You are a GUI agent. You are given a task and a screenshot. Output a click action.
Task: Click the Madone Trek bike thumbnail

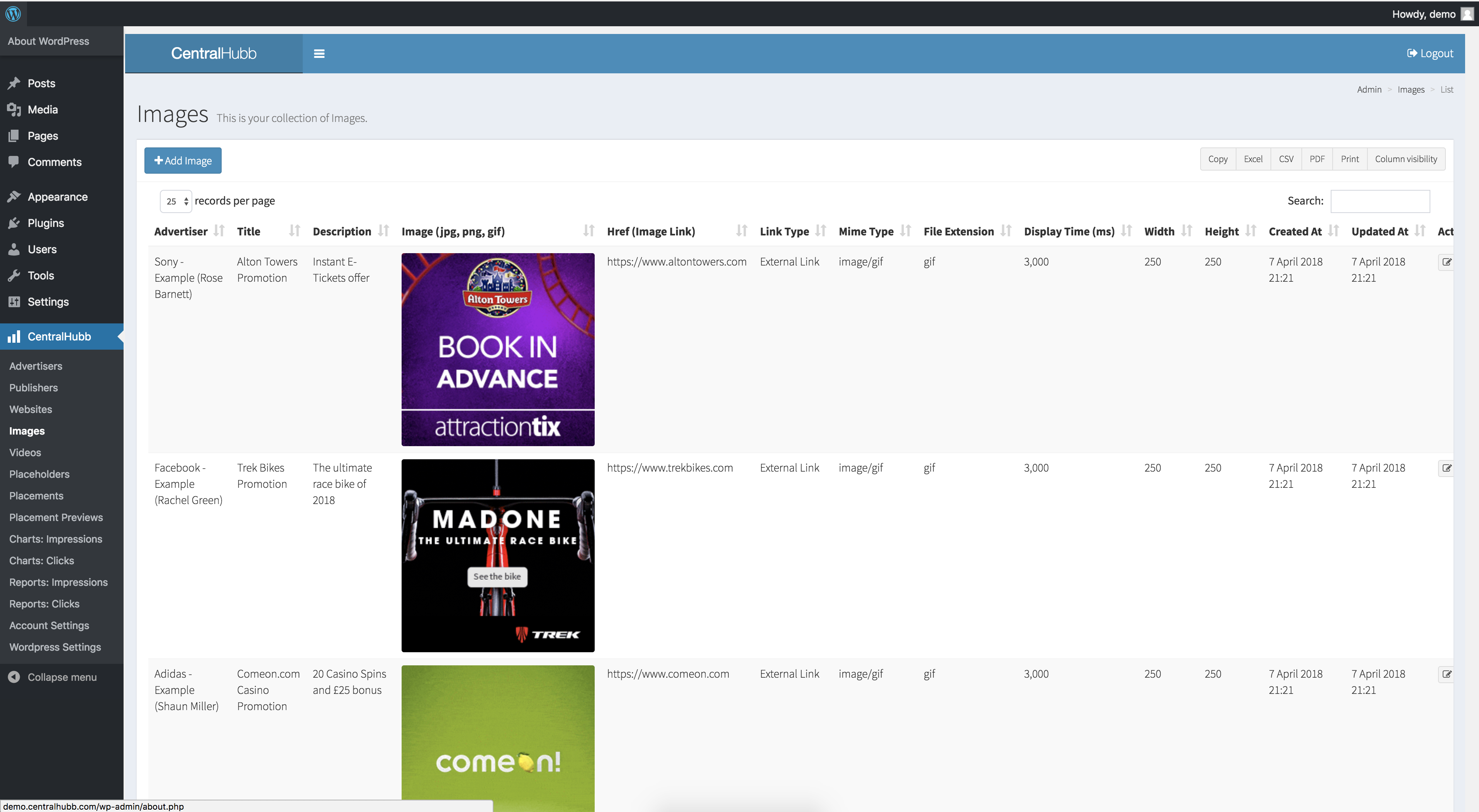[x=498, y=555]
